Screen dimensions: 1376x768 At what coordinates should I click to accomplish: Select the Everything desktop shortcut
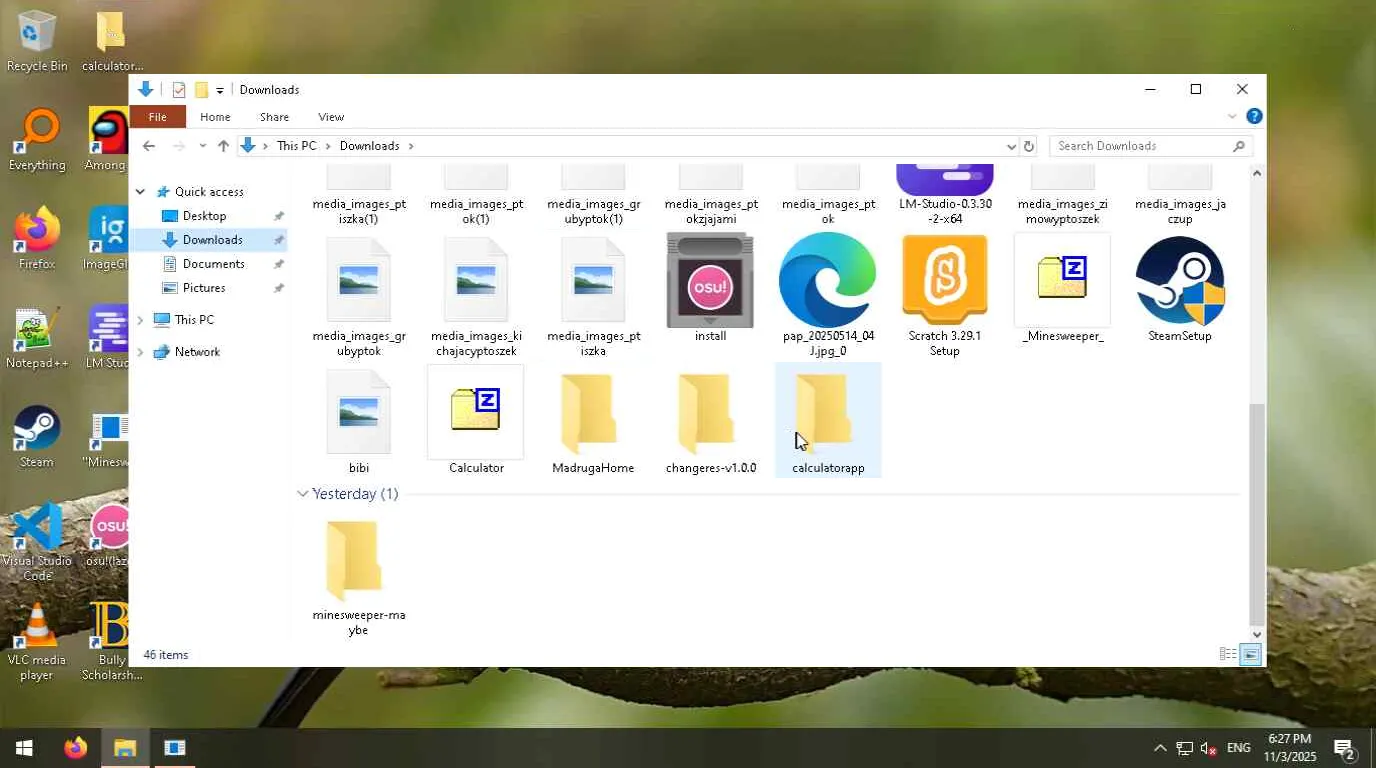pyautogui.click(x=37, y=141)
